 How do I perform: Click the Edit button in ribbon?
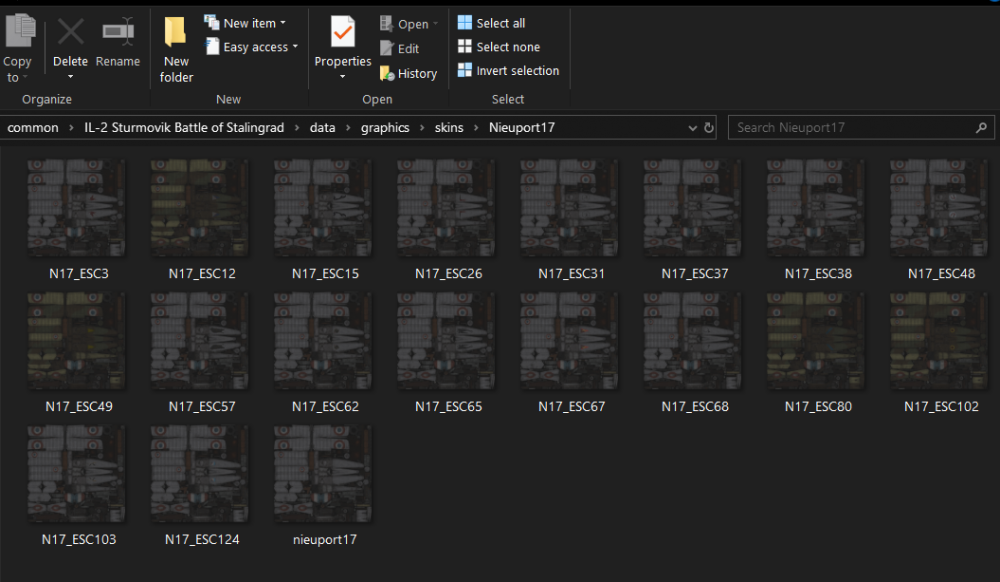(400, 48)
